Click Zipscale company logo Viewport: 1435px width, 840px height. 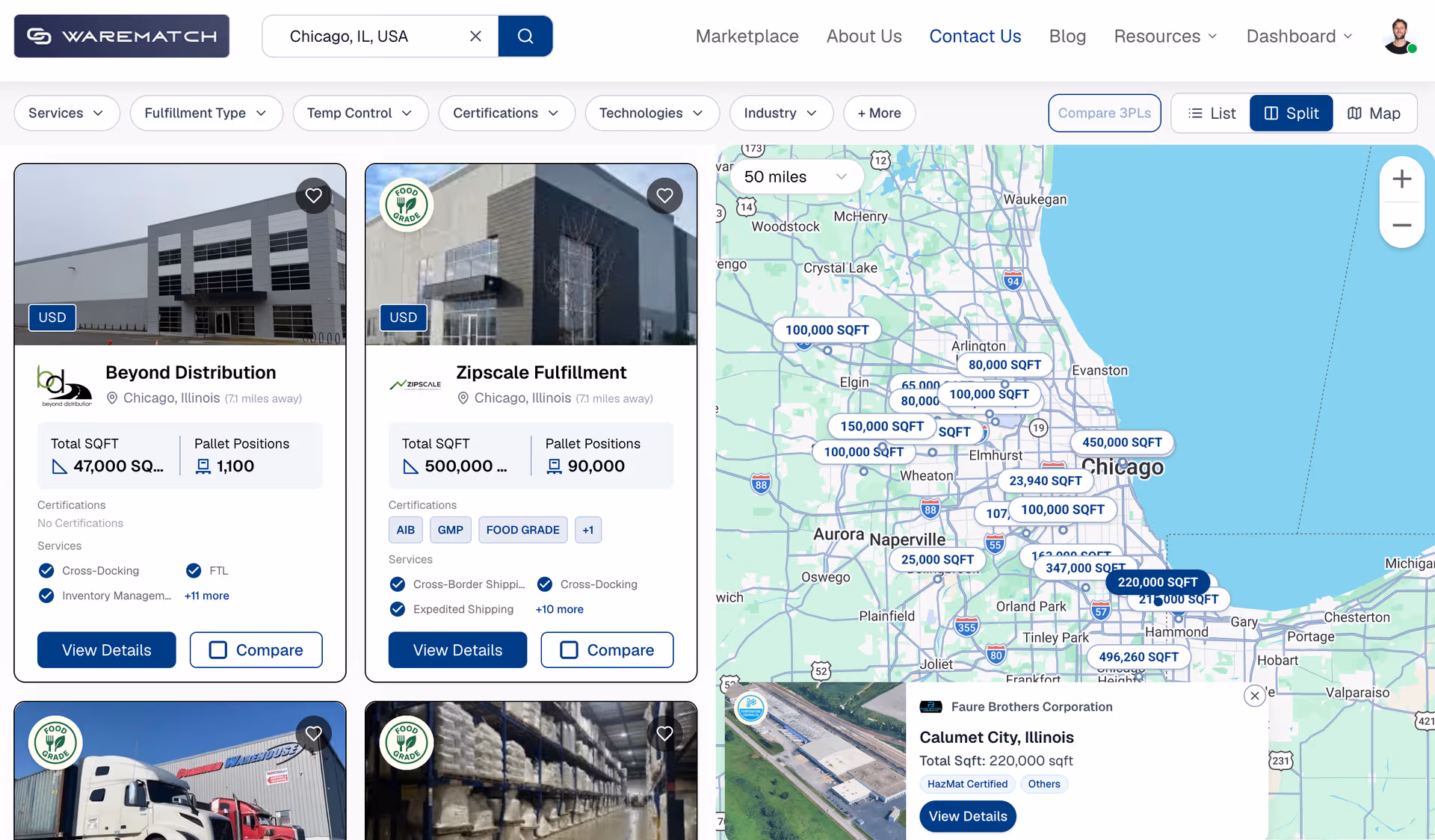[x=416, y=385]
